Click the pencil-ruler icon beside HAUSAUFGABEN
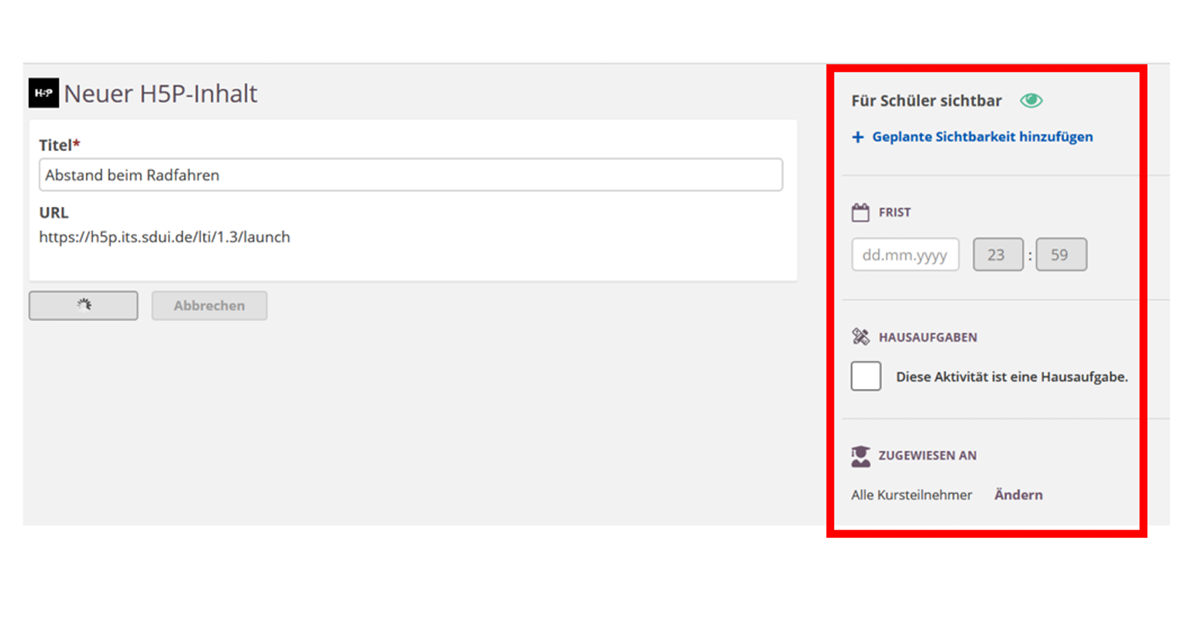This screenshot has width=1200, height=628. [860, 337]
